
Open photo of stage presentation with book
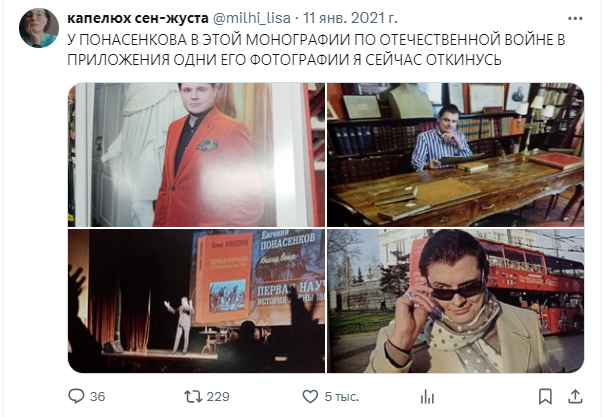pyautogui.click(x=197, y=301)
